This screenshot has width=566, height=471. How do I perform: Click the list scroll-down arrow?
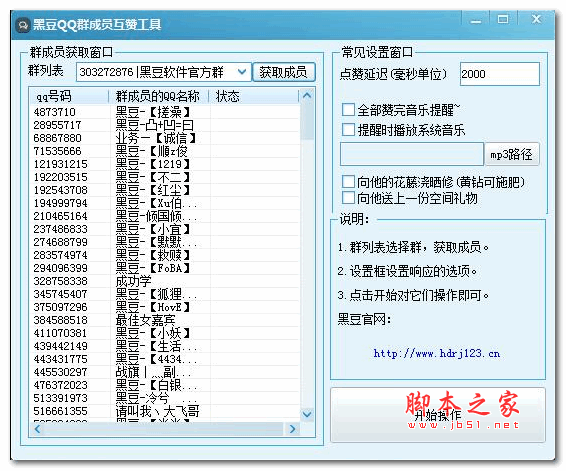[x=307, y=414]
